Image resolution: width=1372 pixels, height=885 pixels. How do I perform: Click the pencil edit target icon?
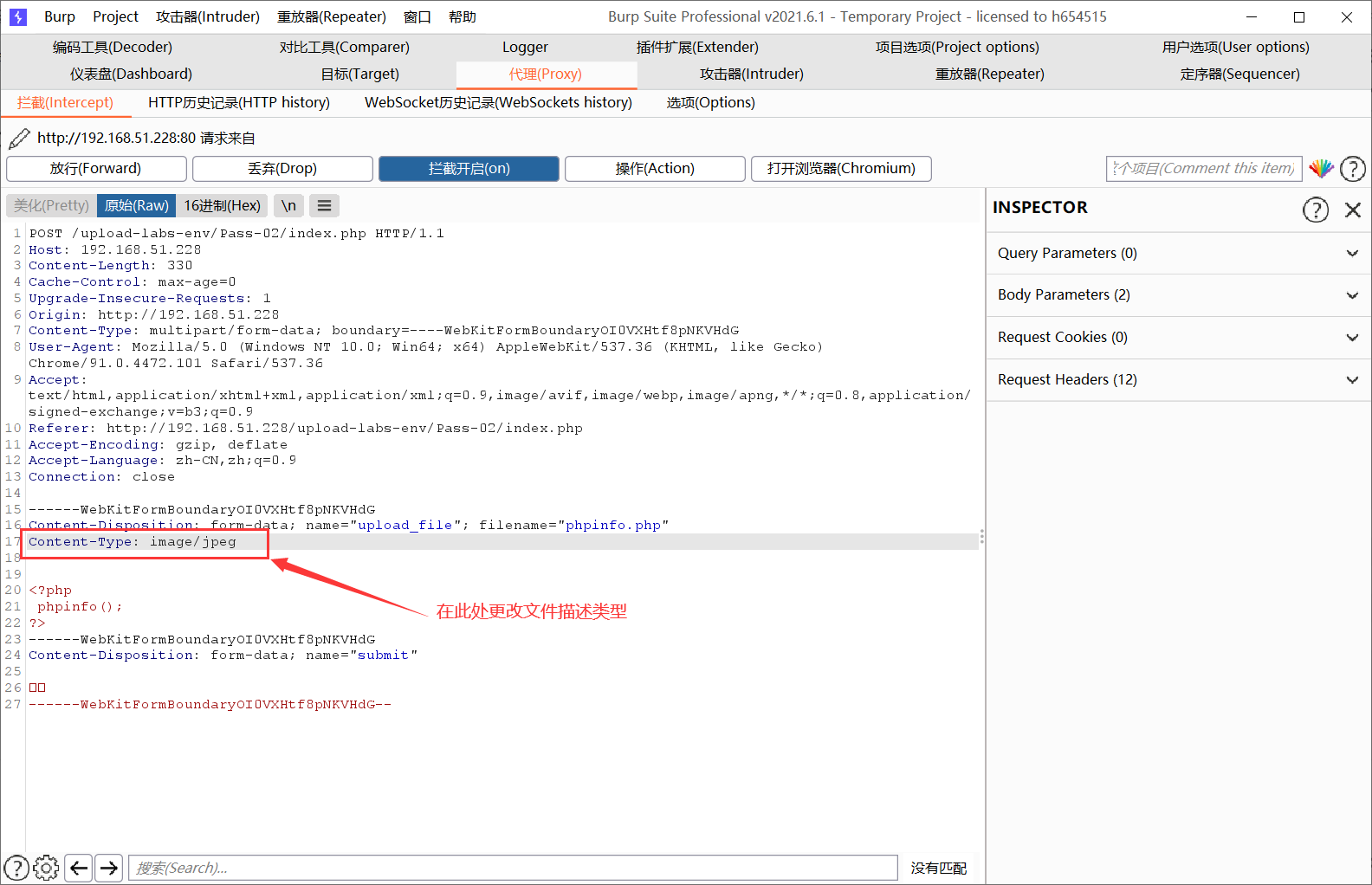point(19,139)
